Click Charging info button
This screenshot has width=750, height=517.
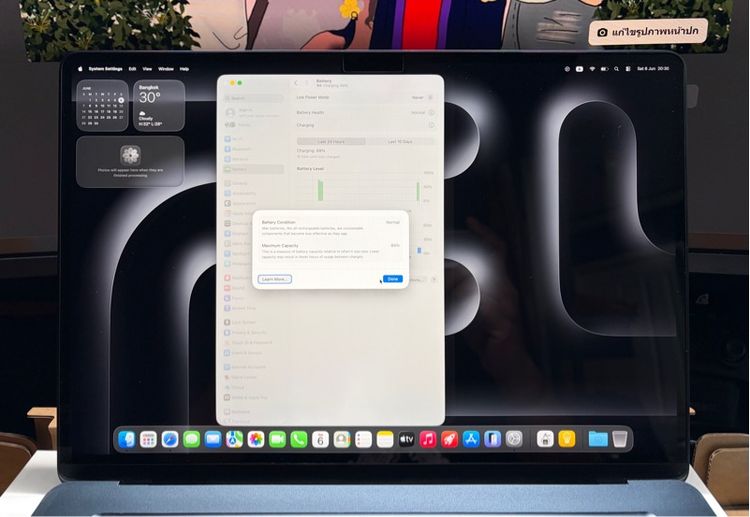pyautogui.click(x=431, y=125)
